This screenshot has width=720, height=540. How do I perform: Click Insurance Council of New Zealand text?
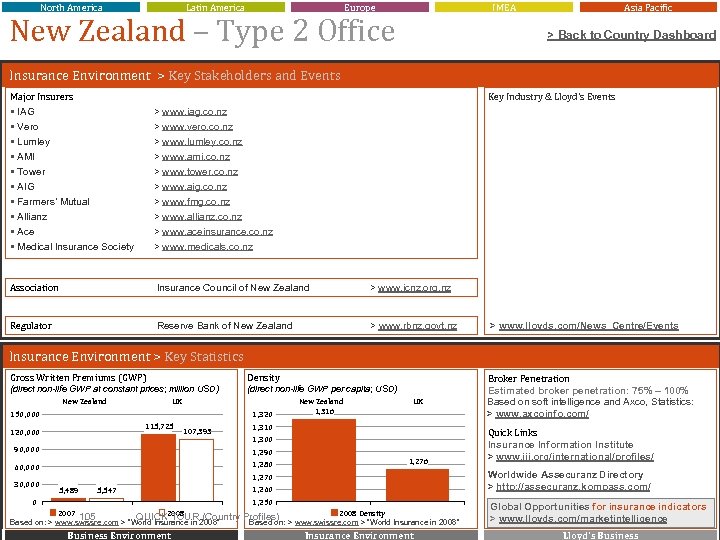point(233,288)
